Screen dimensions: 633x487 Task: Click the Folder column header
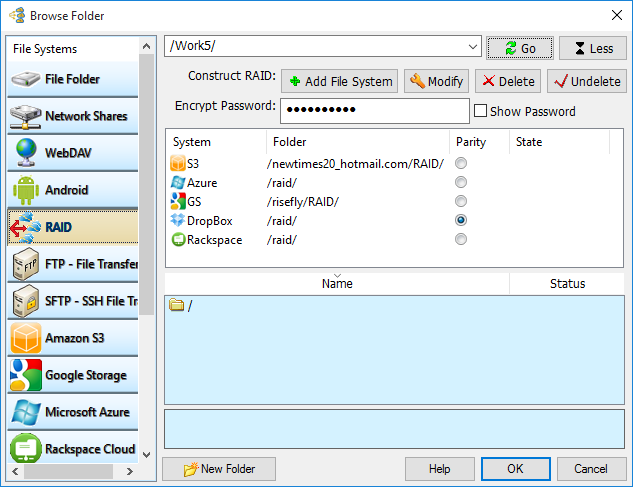coord(358,142)
